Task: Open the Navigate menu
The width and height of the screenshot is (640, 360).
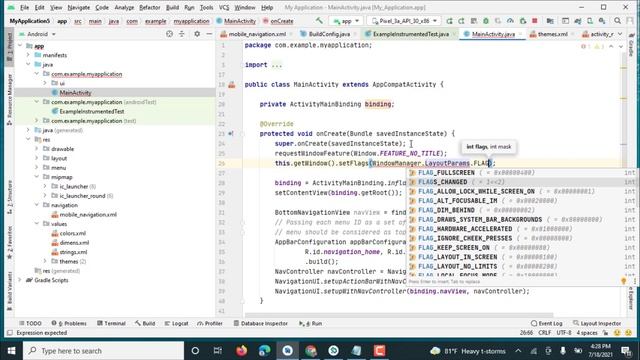Action: 79,7
